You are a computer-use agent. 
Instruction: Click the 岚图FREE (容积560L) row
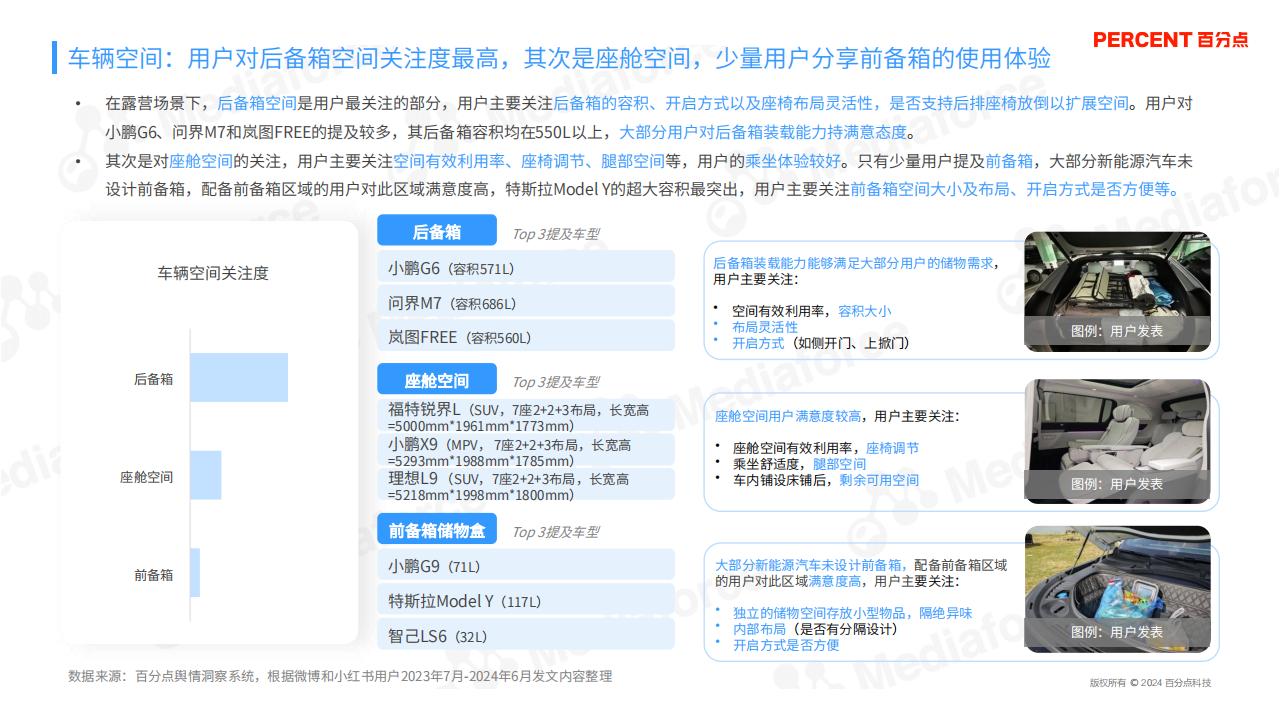pyautogui.click(x=526, y=337)
